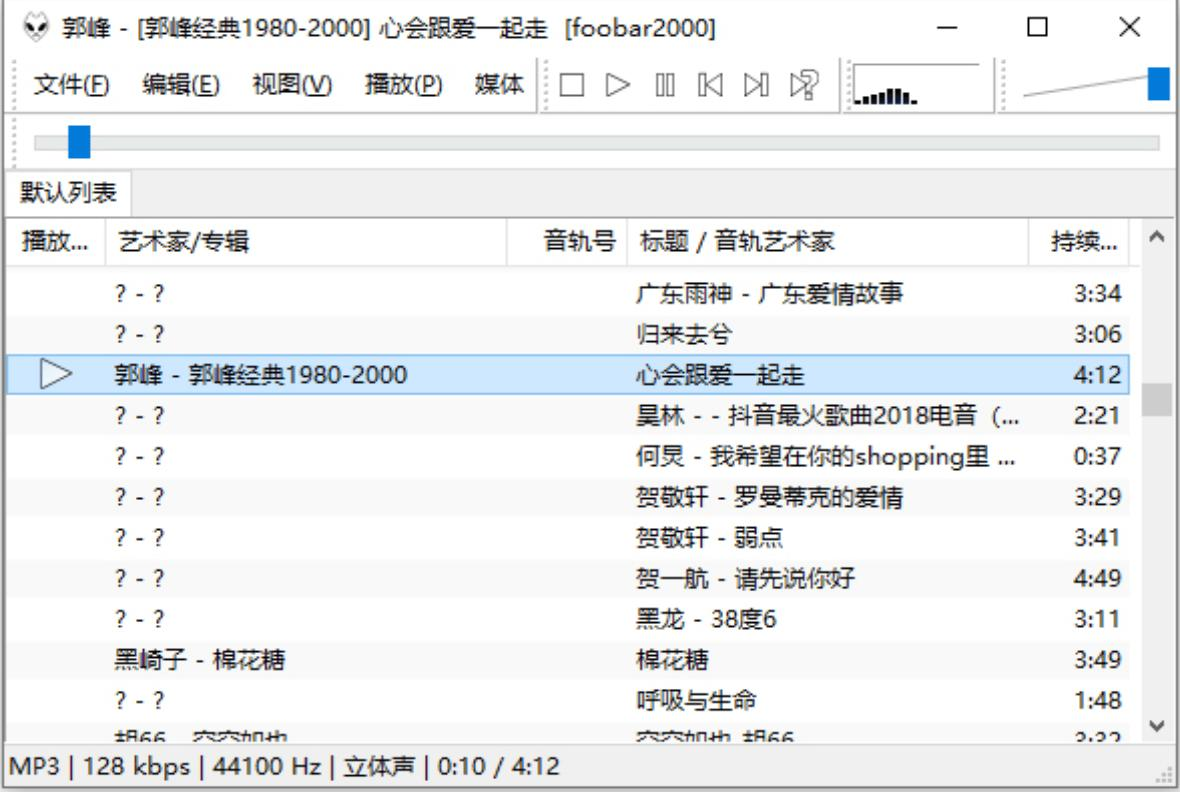The image size is (1180, 792).
Task: Open the 文件(F) menu
Action: (71, 84)
